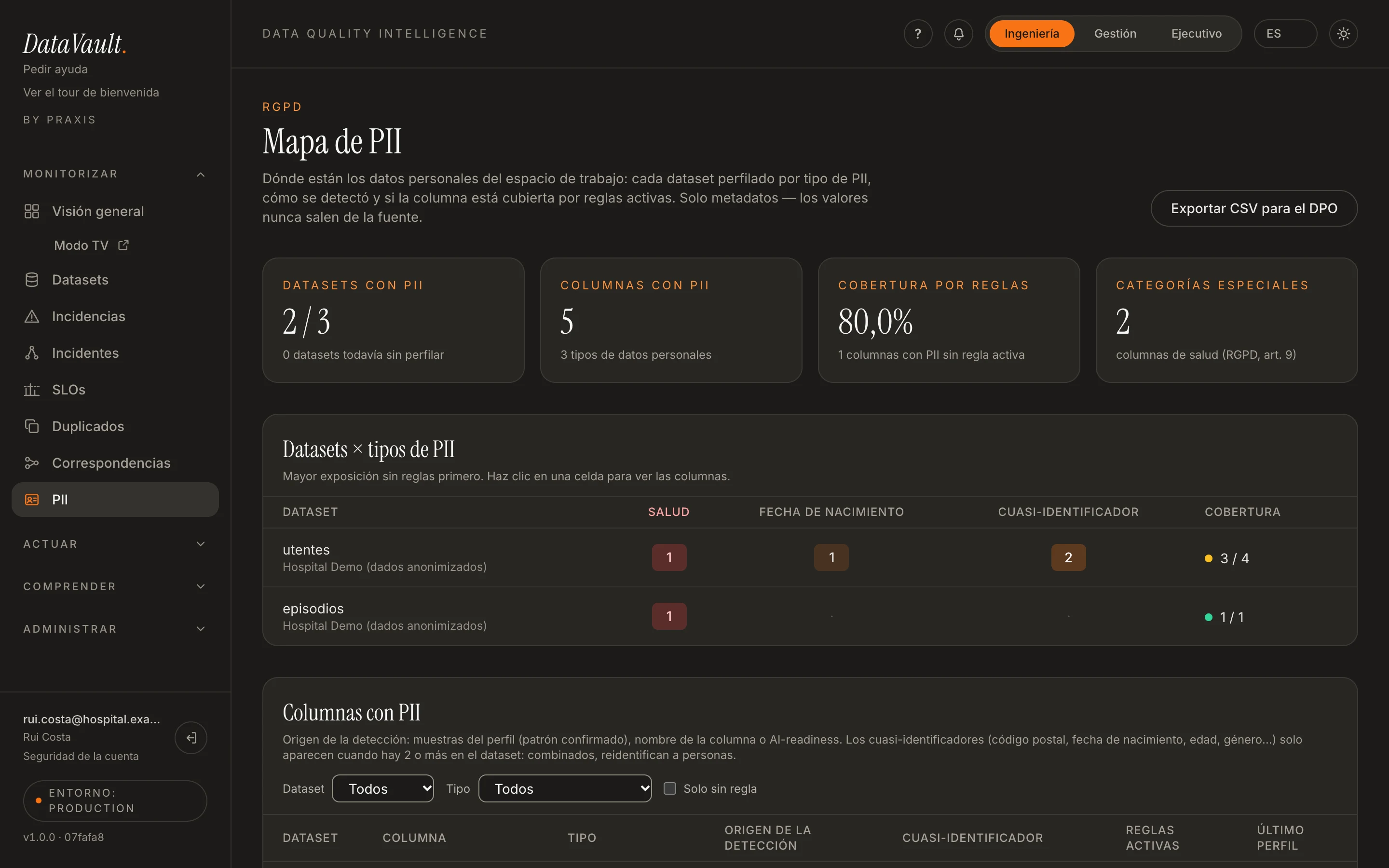
Task: Click the Datasets database icon
Action: pyautogui.click(x=31, y=280)
